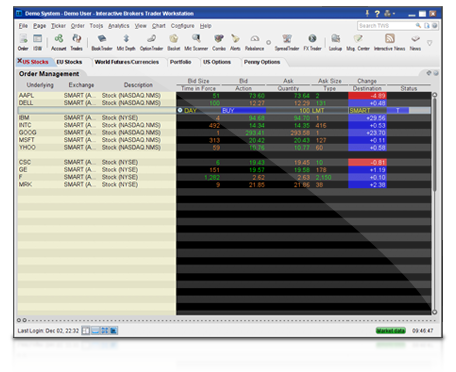Click the Market data status indicator
Viewport: 456px width, 372px height.
click(x=391, y=331)
